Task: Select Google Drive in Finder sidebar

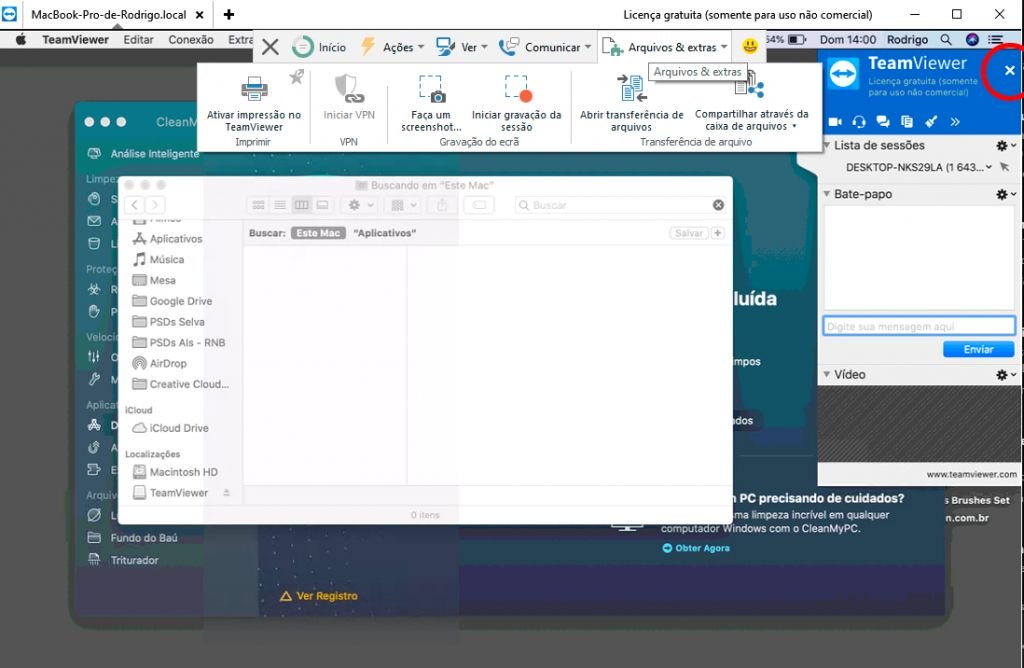Action: click(x=172, y=301)
